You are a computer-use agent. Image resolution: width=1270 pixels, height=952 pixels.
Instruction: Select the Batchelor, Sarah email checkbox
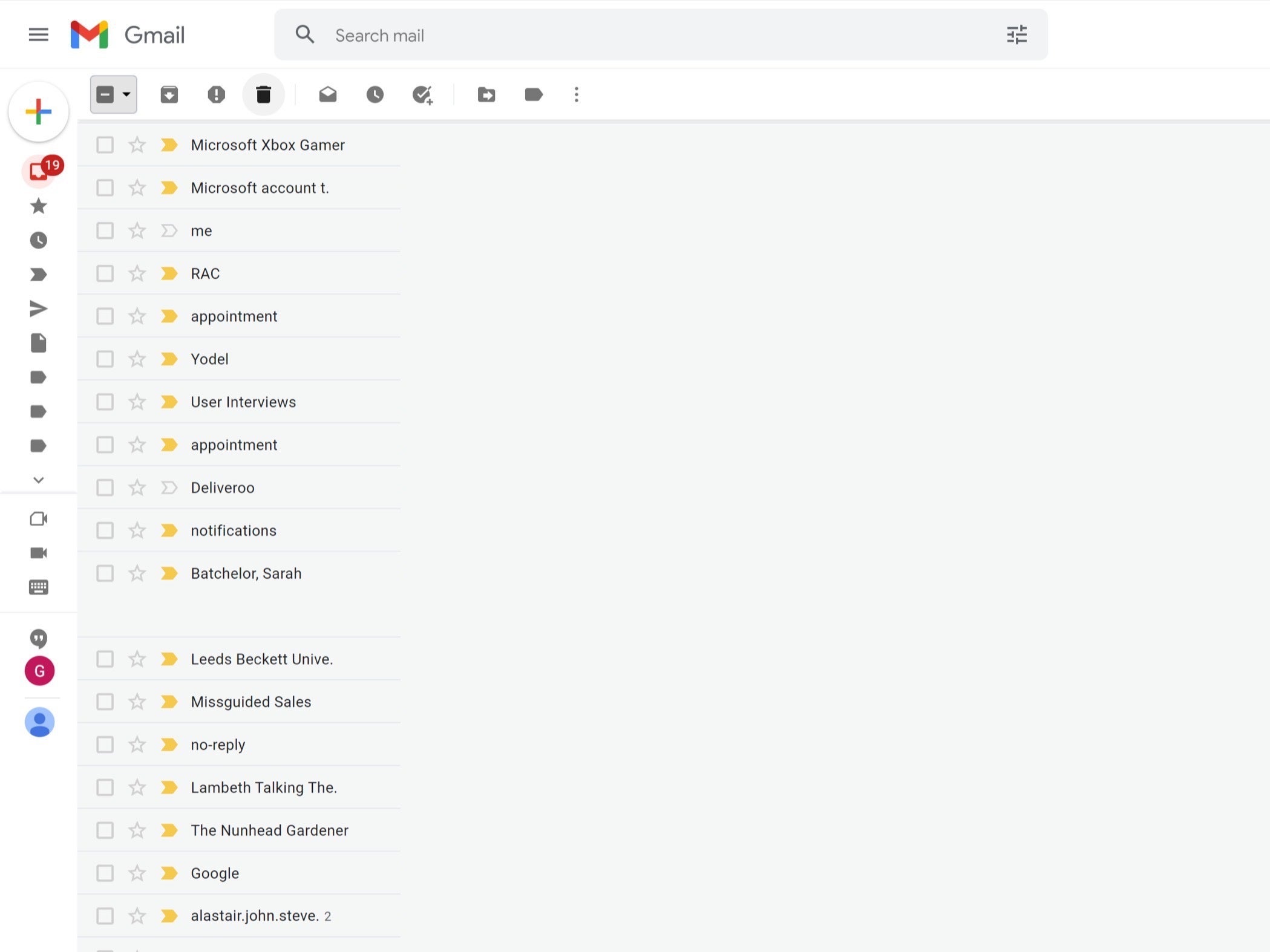point(105,573)
